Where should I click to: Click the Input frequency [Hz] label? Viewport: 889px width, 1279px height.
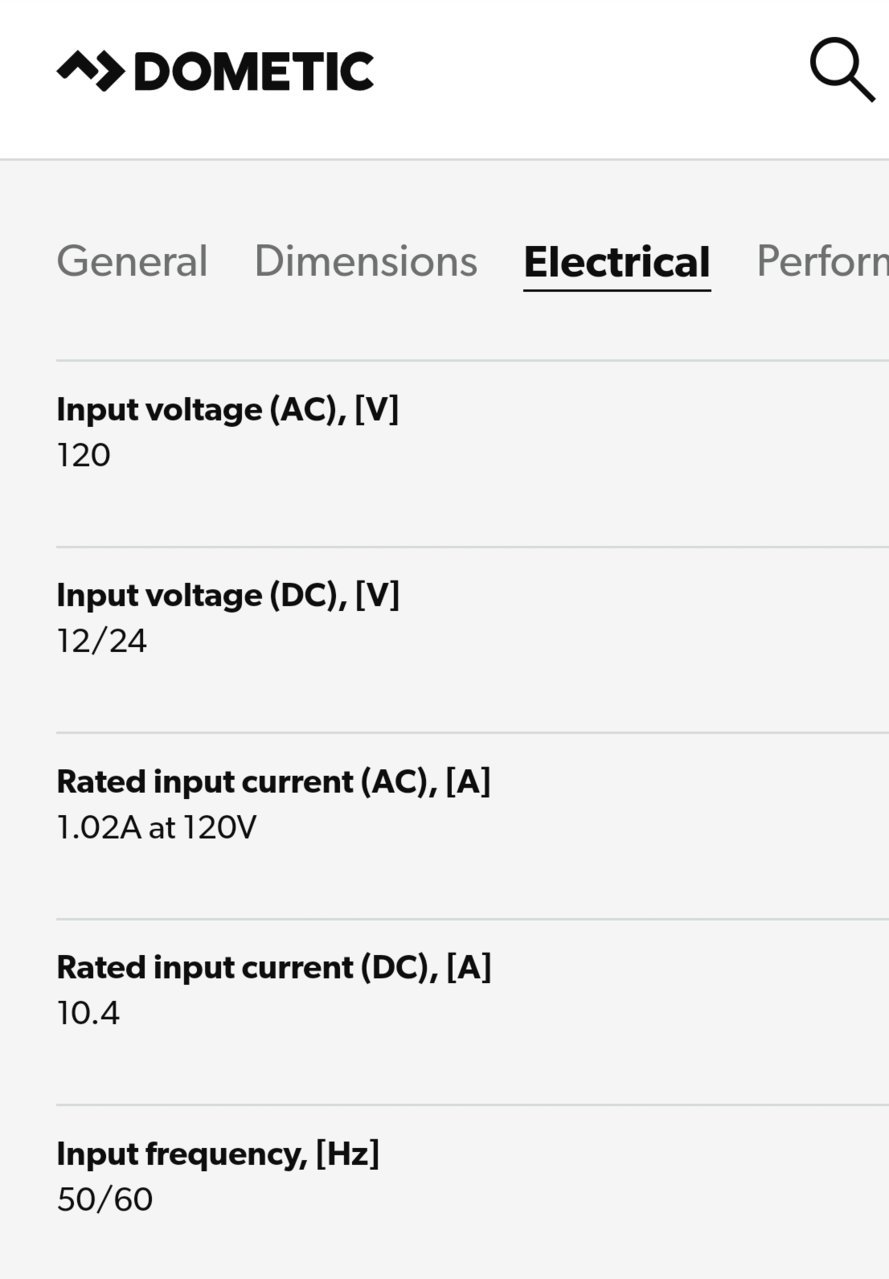218,1153
